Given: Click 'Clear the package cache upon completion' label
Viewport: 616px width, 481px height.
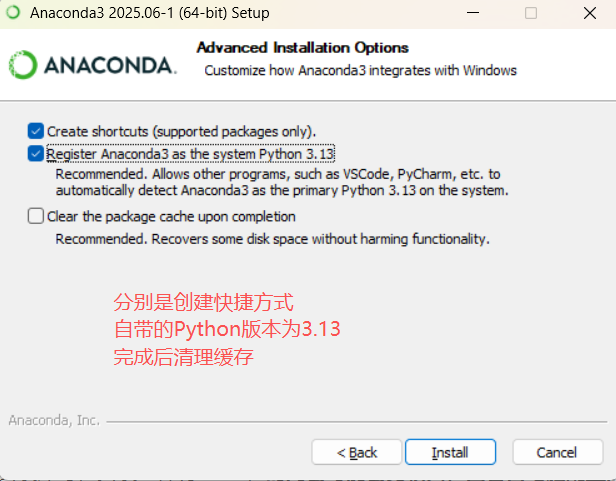Looking at the screenshot, I should [x=171, y=217].
